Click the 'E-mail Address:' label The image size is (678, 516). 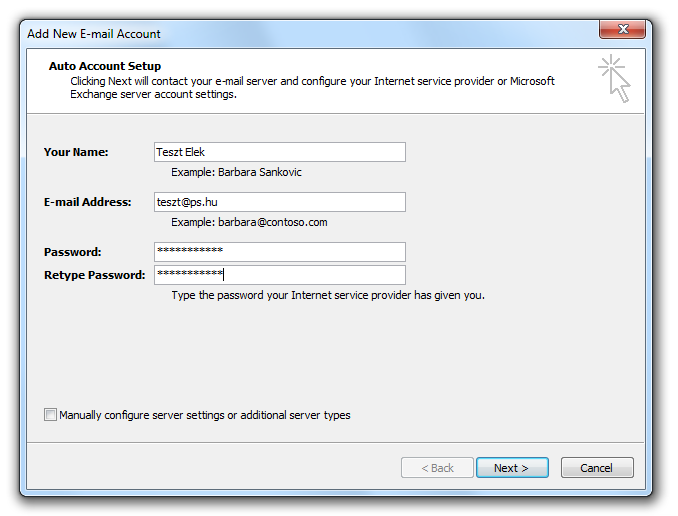(87, 202)
